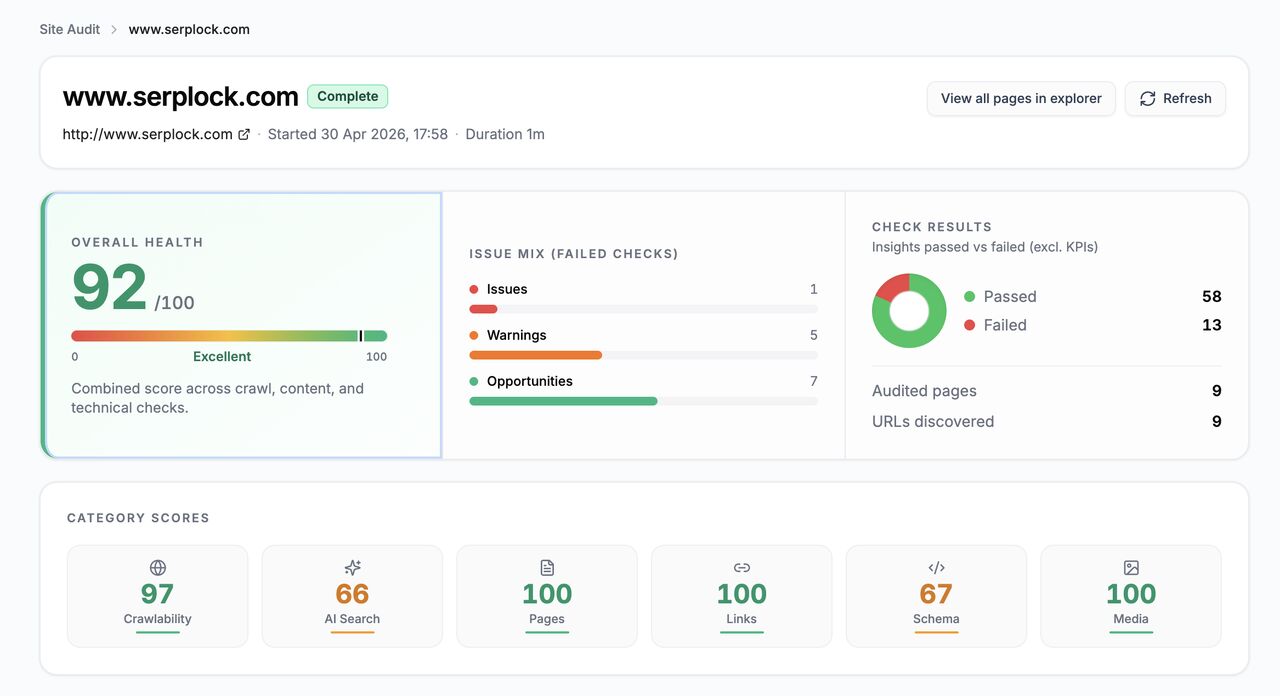Click the Links chain icon
The height and width of the screenshot is (696, 1280).
coord(742,567)
